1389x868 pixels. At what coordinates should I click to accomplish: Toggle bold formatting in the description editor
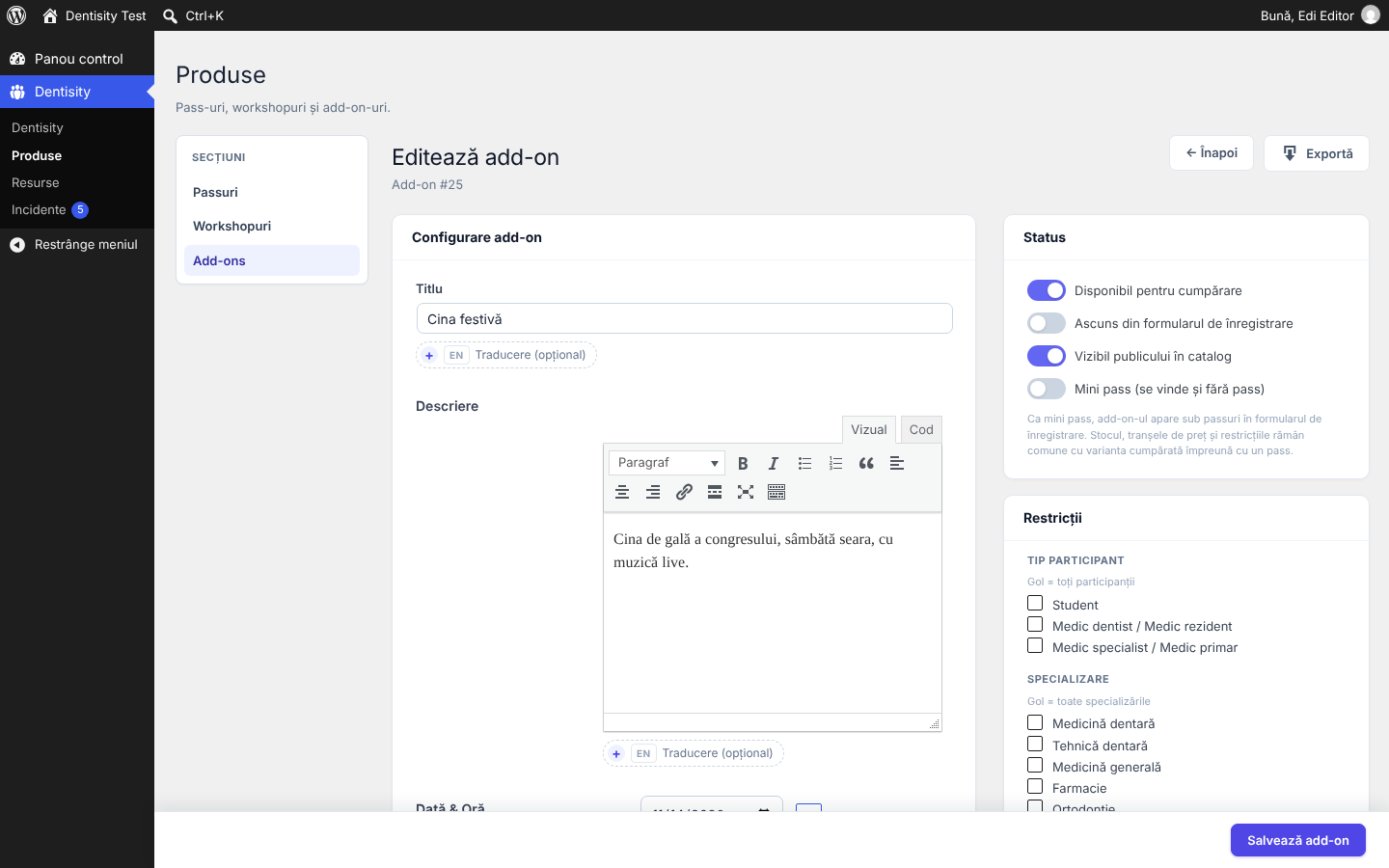pos(743,463)
